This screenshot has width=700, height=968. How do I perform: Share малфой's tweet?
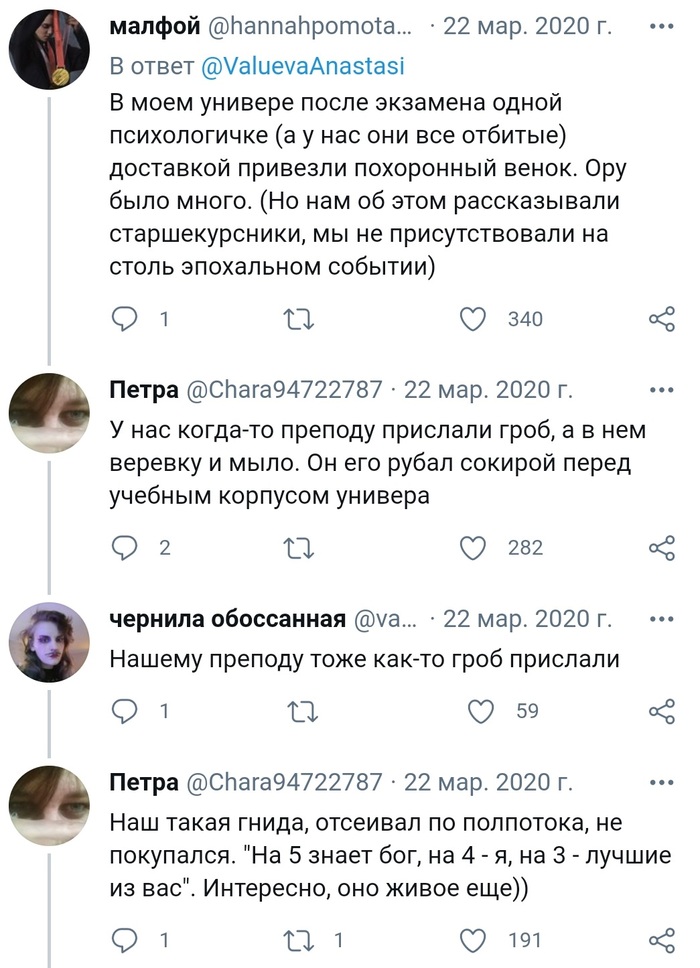pyautogui.click(x=662, y=319)
